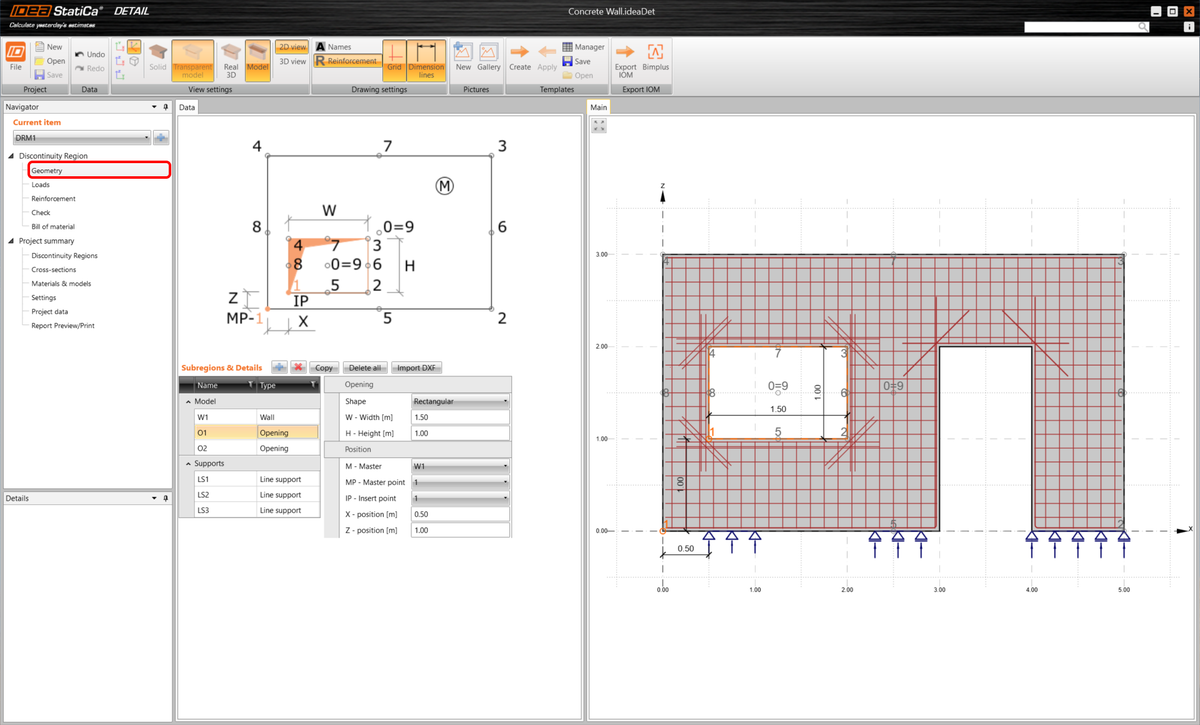This screenshot has height=725, width=1200.
Task: Switch drawing to 2D view
Action: tap(291, 45)
